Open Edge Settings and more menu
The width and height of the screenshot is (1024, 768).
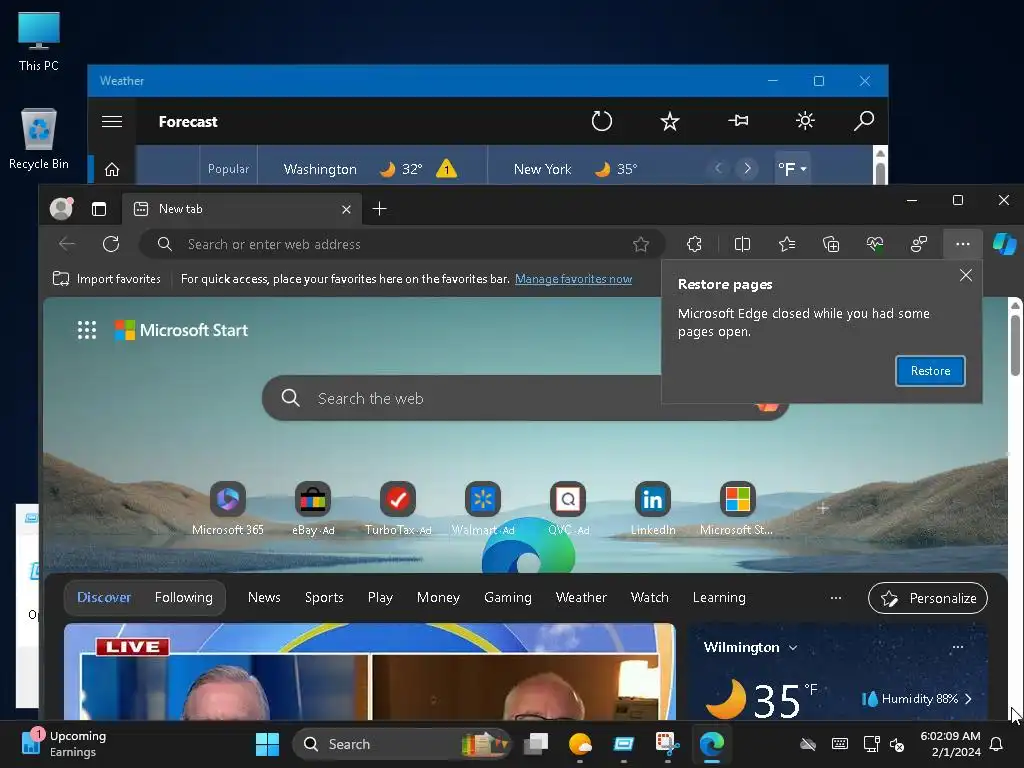point(963,244)
